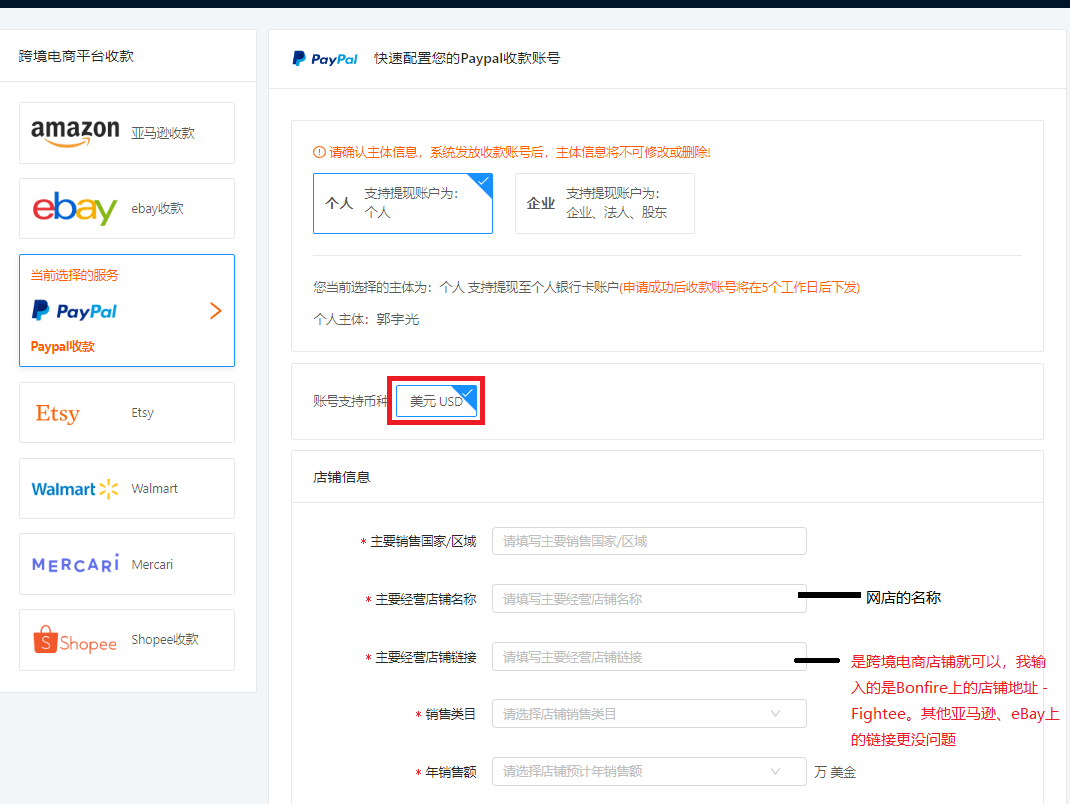This screenshot has width=1070, height=804.
Task: Select the Amazon logo payment service
Action: [75, 132]
